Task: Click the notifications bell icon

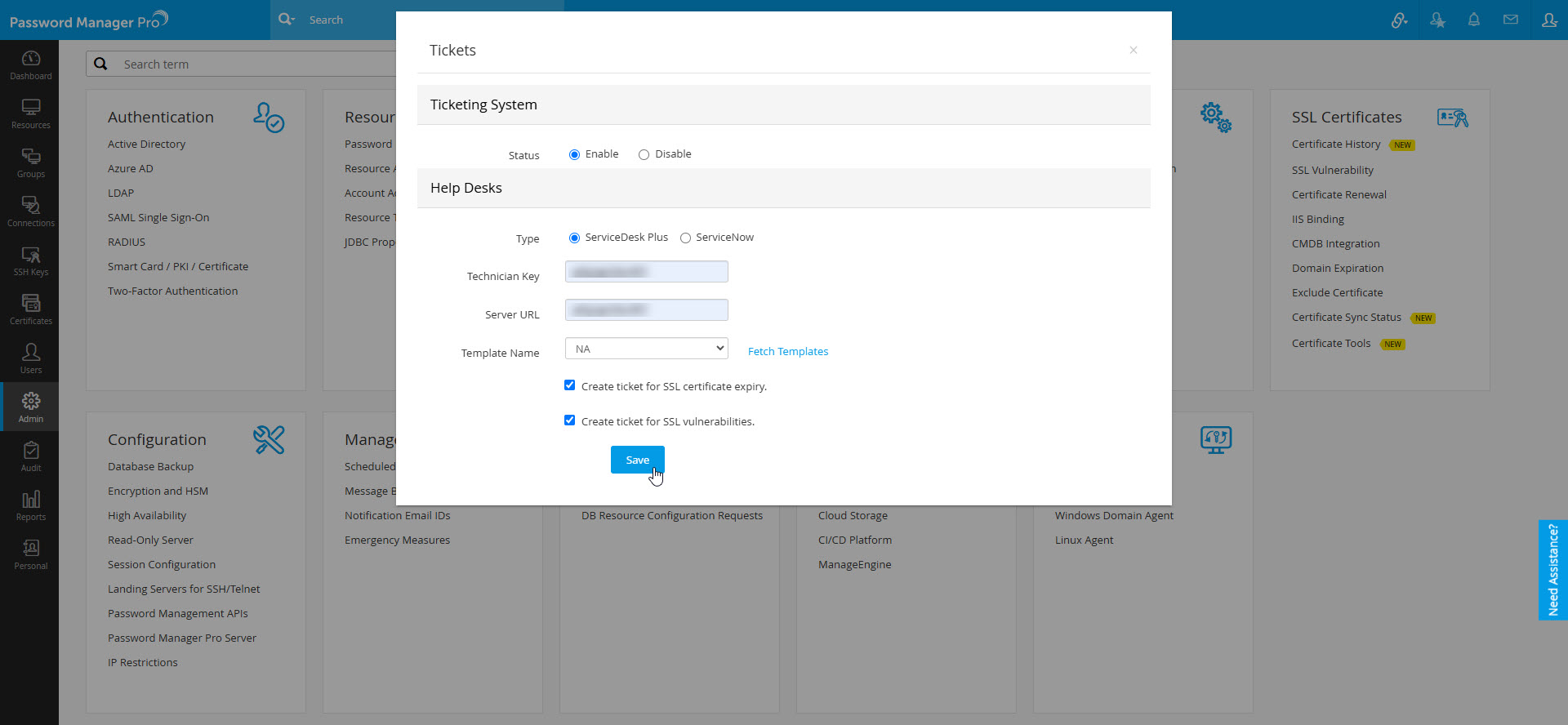Action: (1473, 20)
